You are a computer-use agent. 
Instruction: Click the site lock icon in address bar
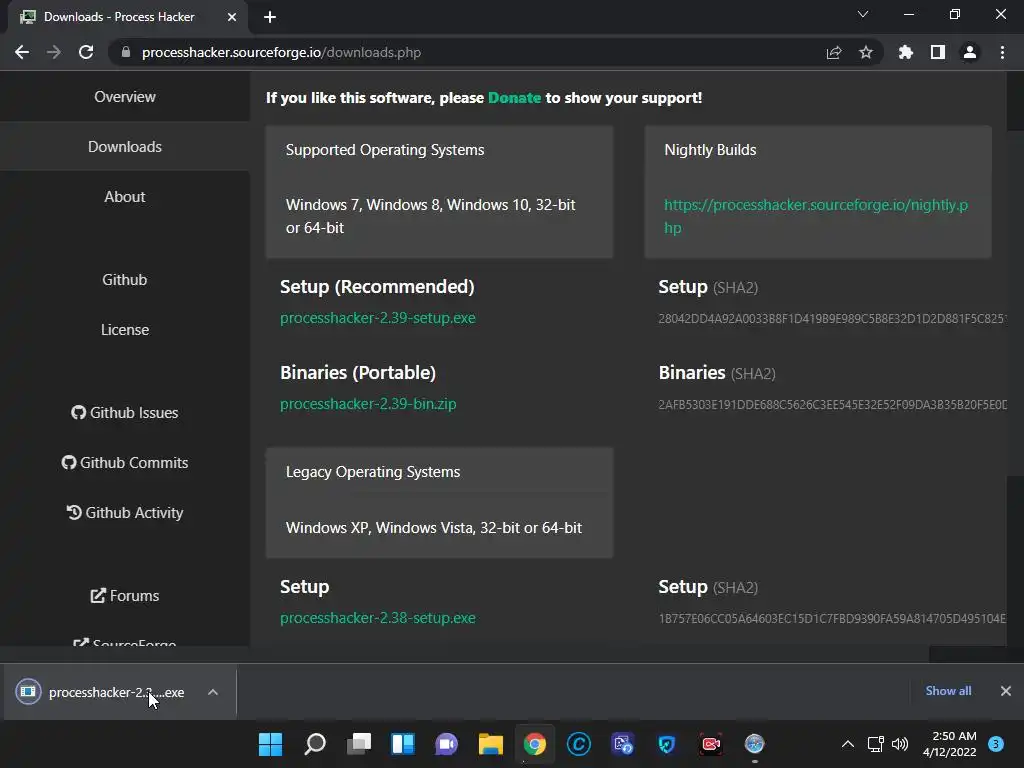click(125, 52)
